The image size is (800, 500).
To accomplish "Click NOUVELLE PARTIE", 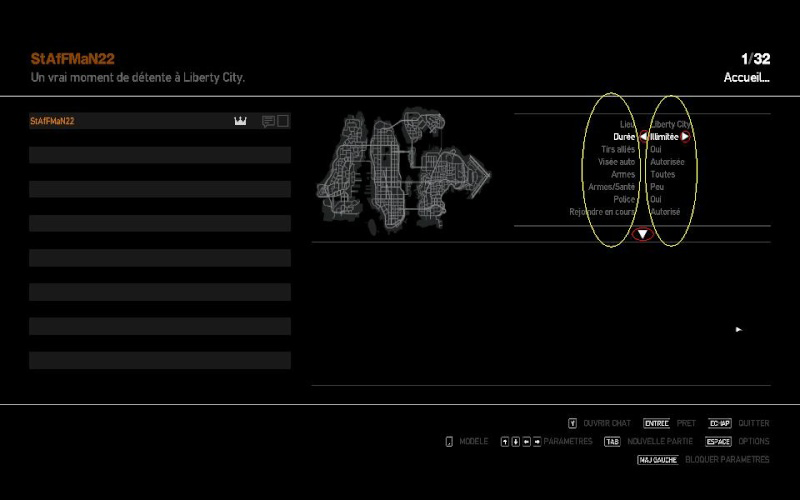I will [660, 441].
